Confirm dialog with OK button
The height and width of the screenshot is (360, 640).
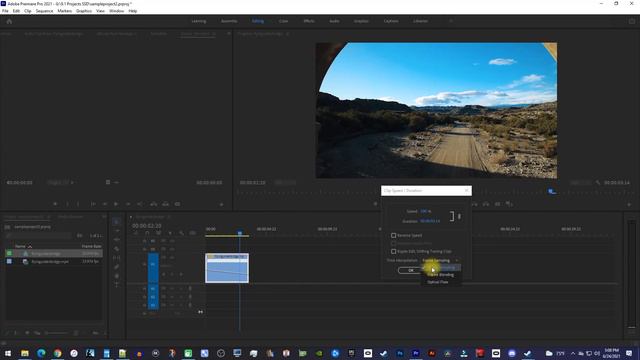[411, 270]
